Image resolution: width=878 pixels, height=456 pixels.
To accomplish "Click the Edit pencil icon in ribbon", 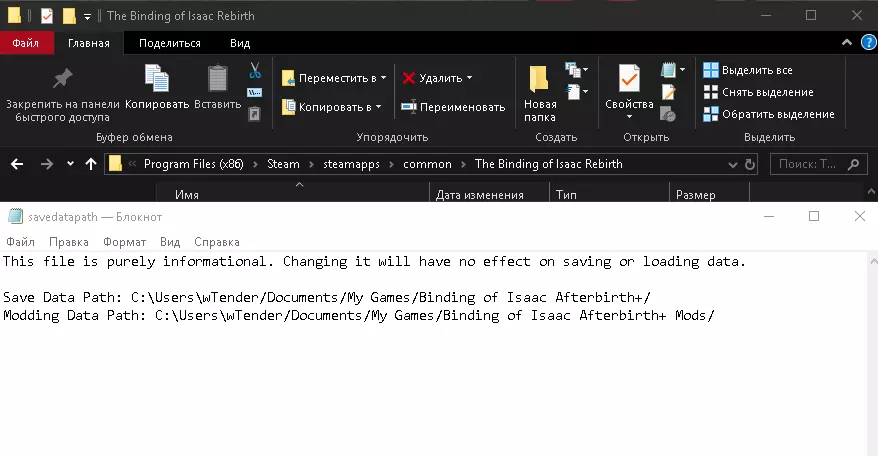I will pos(668,92).
